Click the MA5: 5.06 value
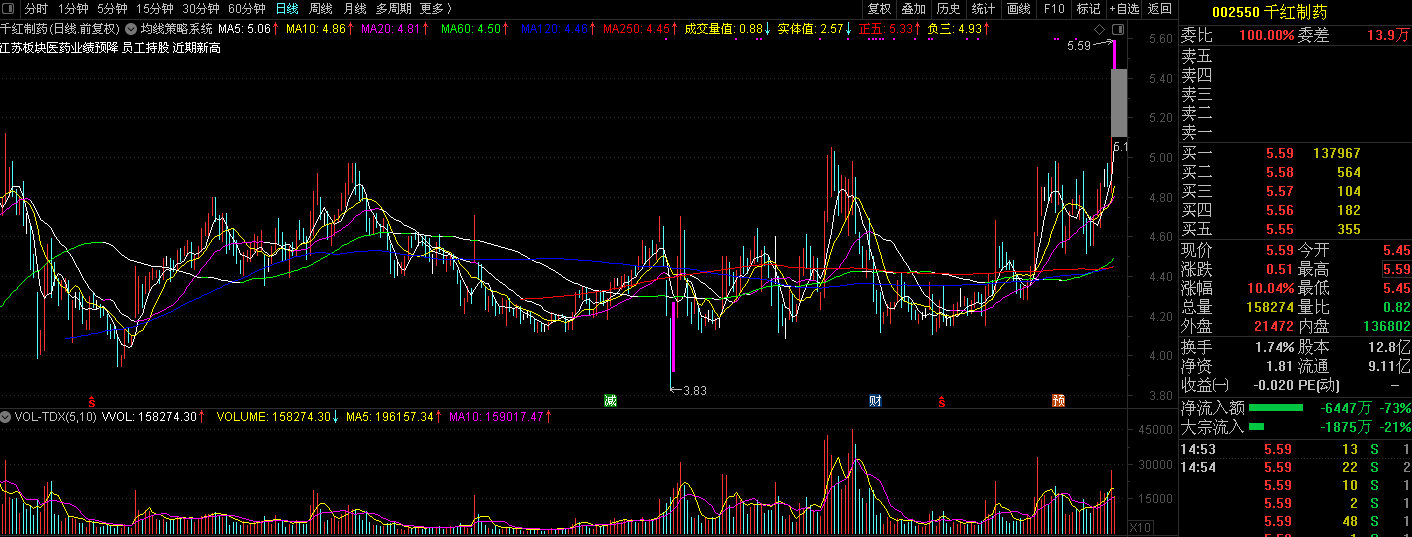Image resolution: width=1412 pixels, height=537 pixels. 244,29
